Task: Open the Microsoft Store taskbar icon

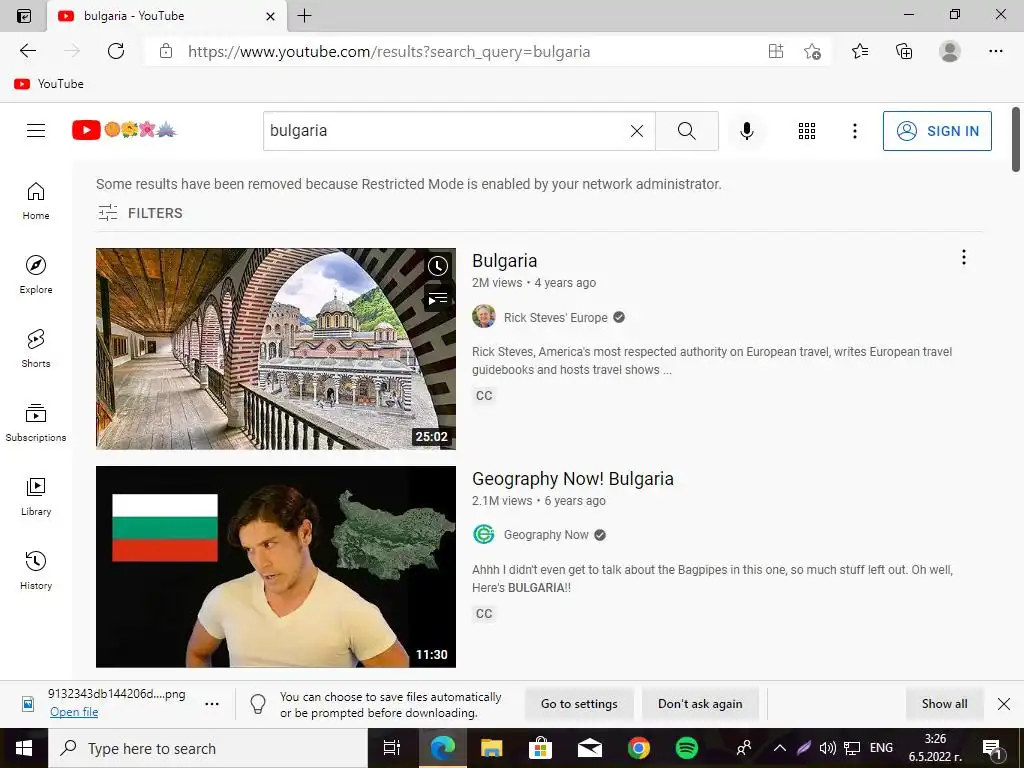Action: point(540,748)
